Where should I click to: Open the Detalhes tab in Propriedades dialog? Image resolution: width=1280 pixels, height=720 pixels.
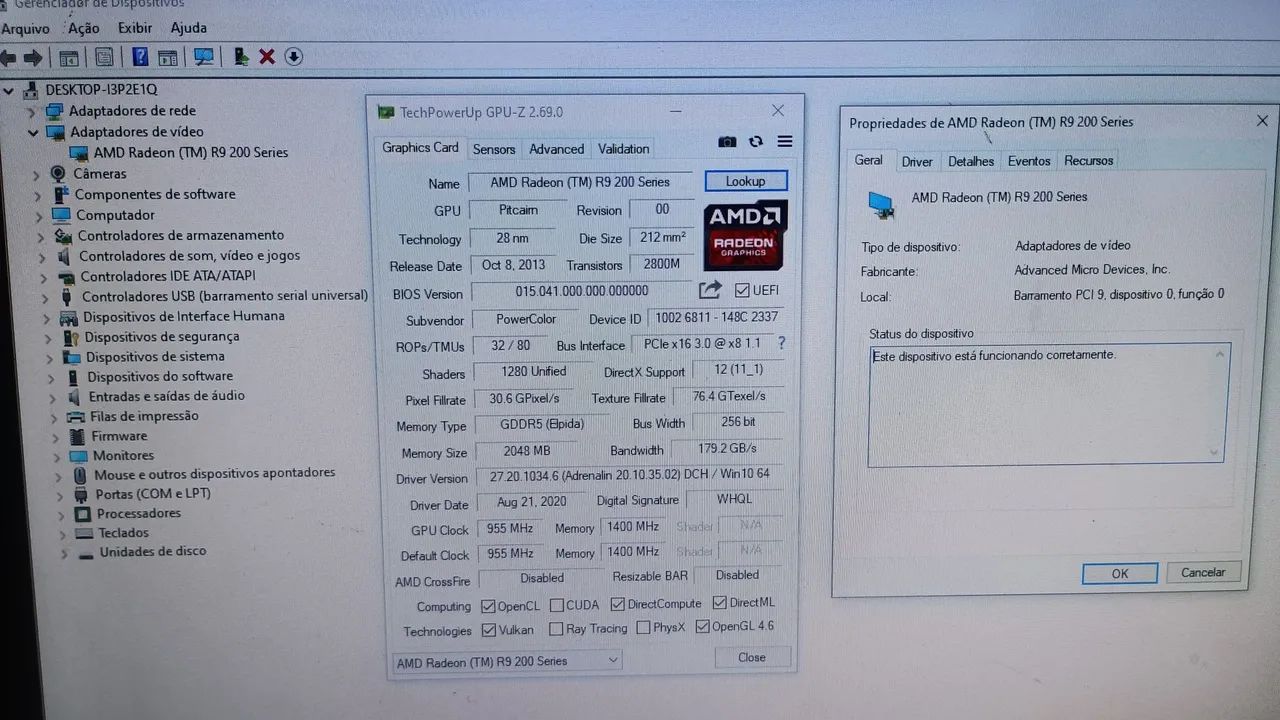pyautogui.click(x=971, y=161)
